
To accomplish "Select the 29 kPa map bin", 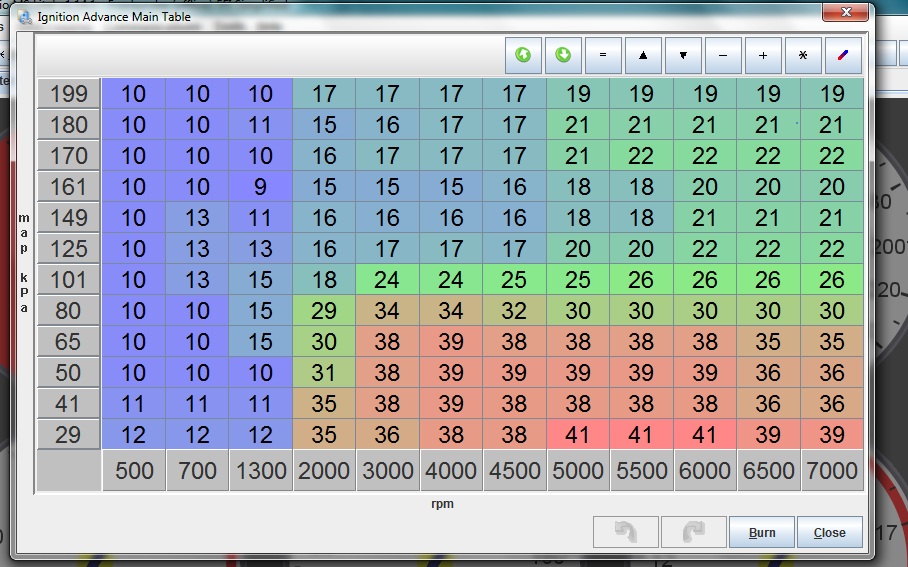I will [x=68, y=434].
